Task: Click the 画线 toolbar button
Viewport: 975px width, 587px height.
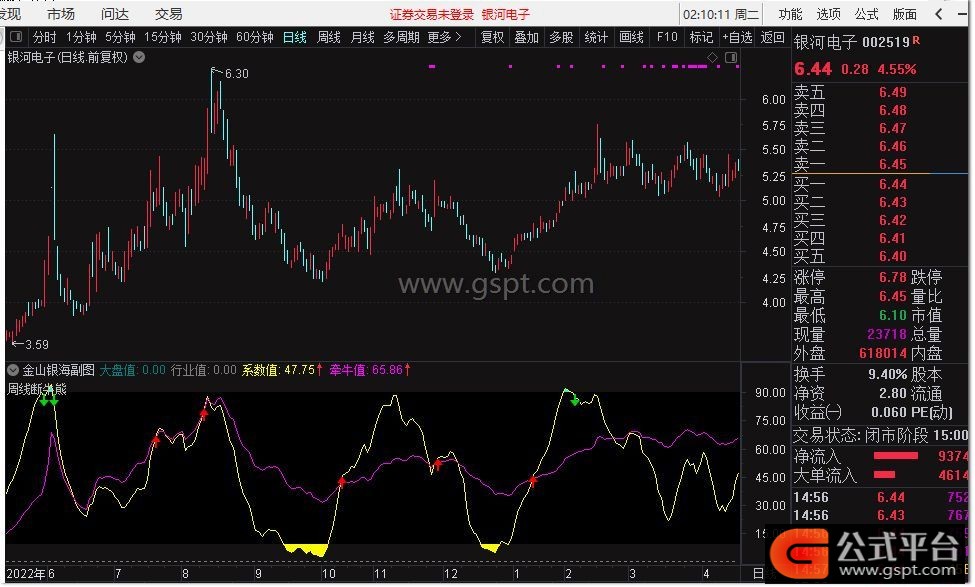Action: pos(631,37)
